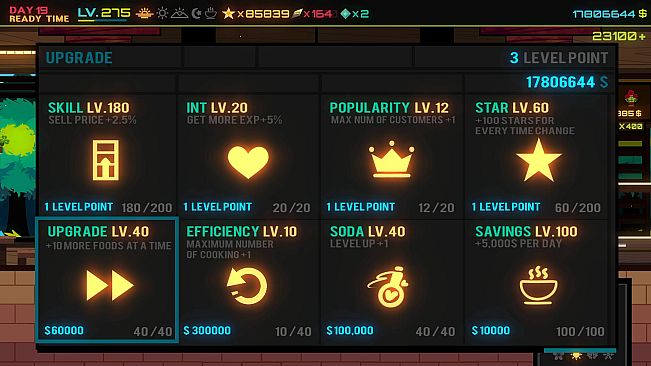Select the crescent moon night icon
This screenshot has width=651, height=366.
[196, 14]
